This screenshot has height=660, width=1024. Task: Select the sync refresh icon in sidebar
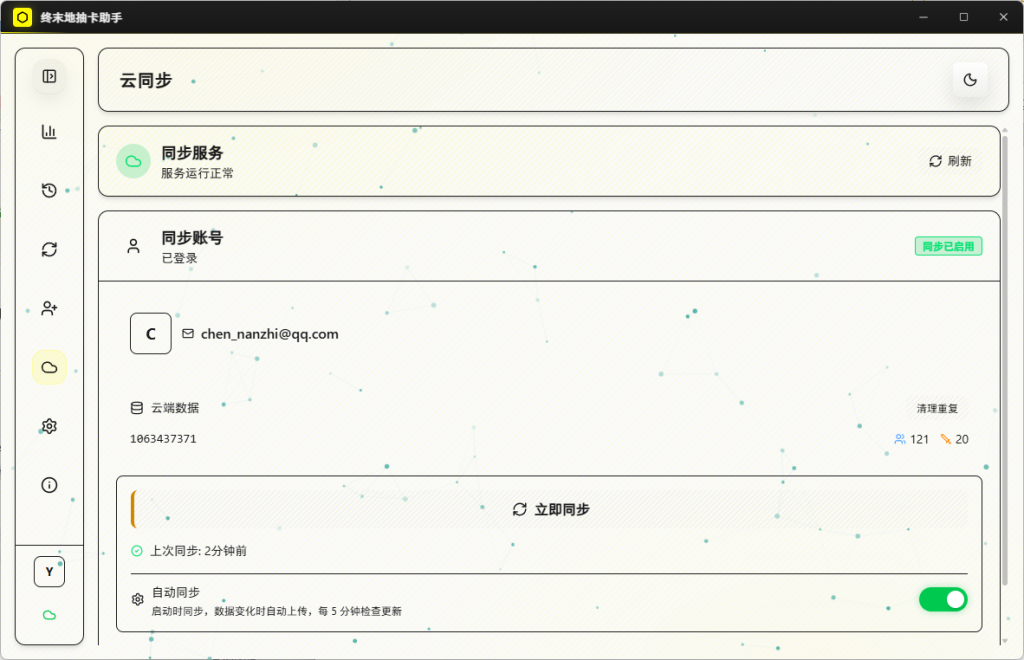tap(48, 248)
